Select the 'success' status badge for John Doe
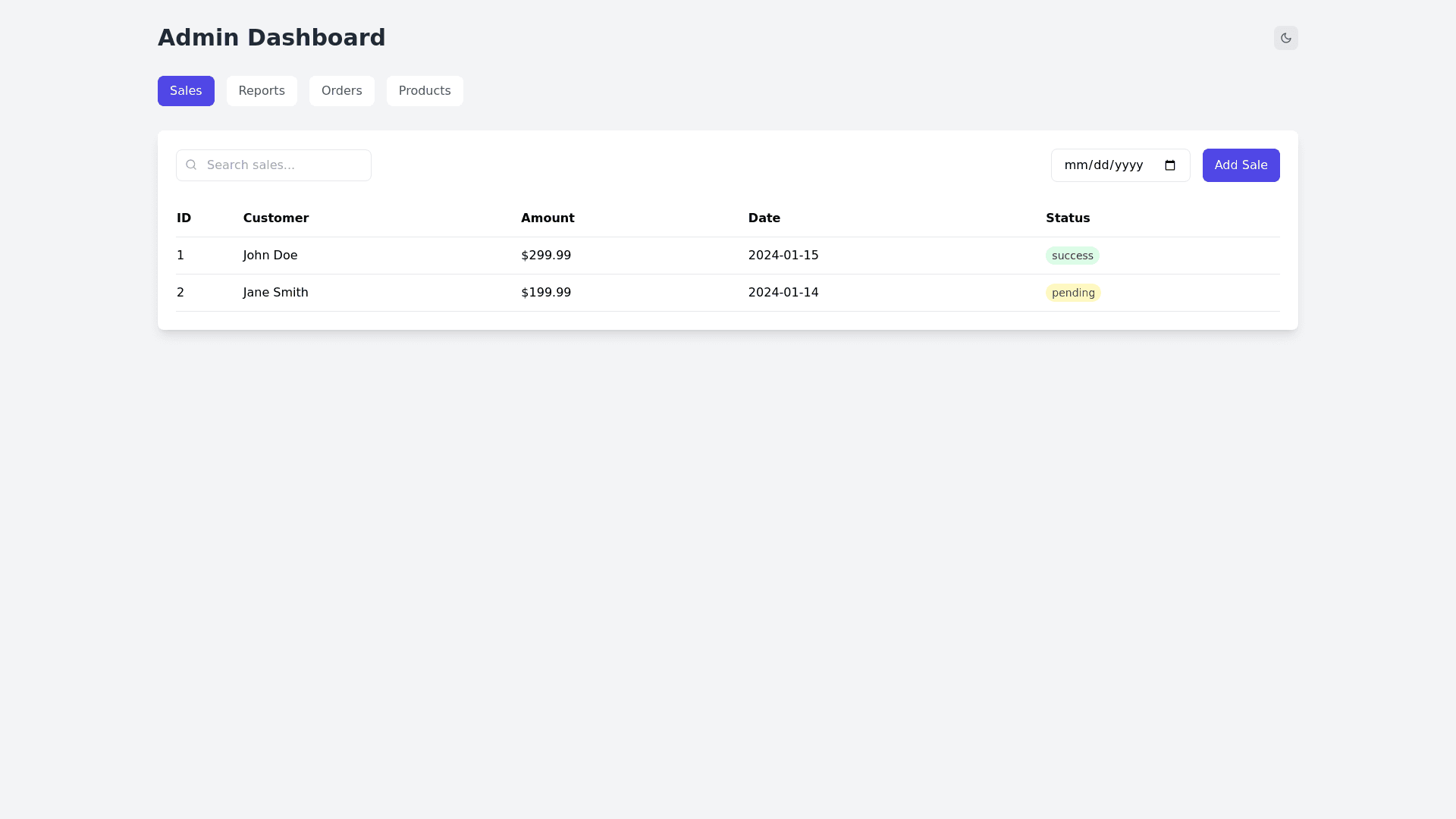The height and width of the screenshot is (819, 1456). click(x=1072, y=256)
